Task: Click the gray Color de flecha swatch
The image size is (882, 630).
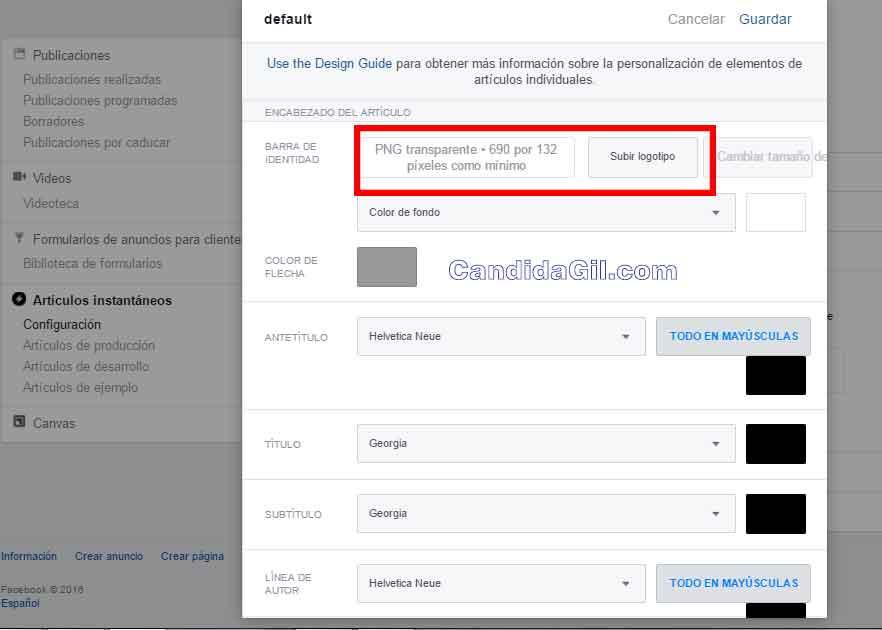Action: click(387, 267)
